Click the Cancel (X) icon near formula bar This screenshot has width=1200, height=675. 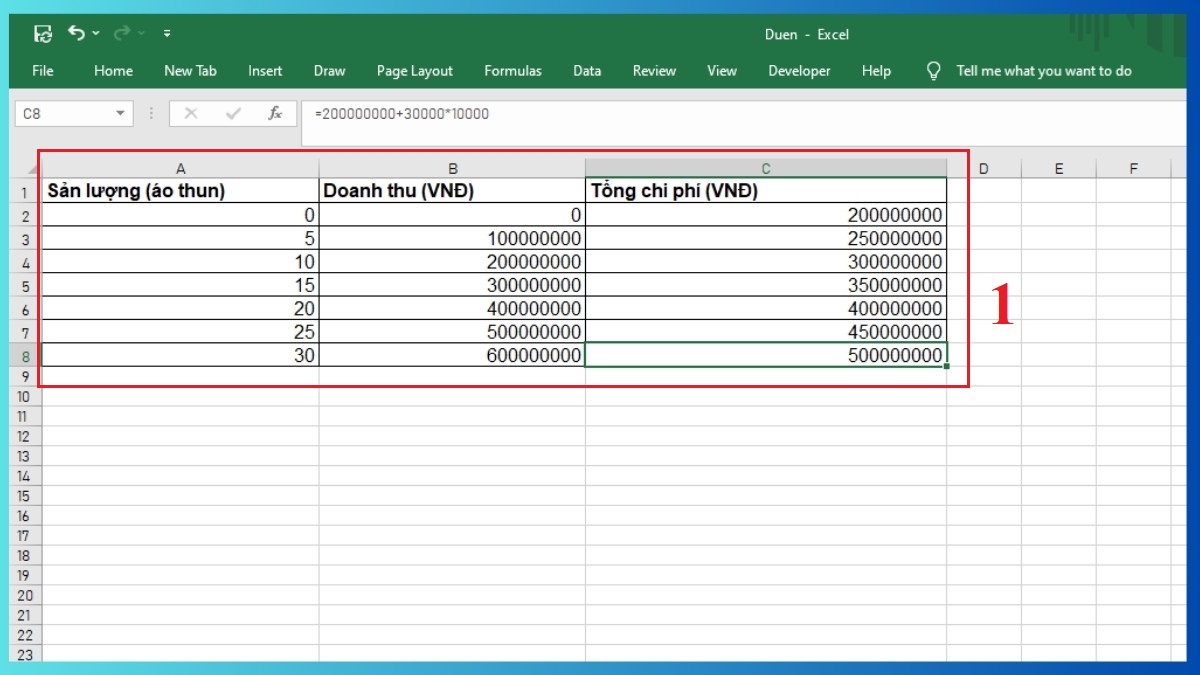[x=191, y=113]
